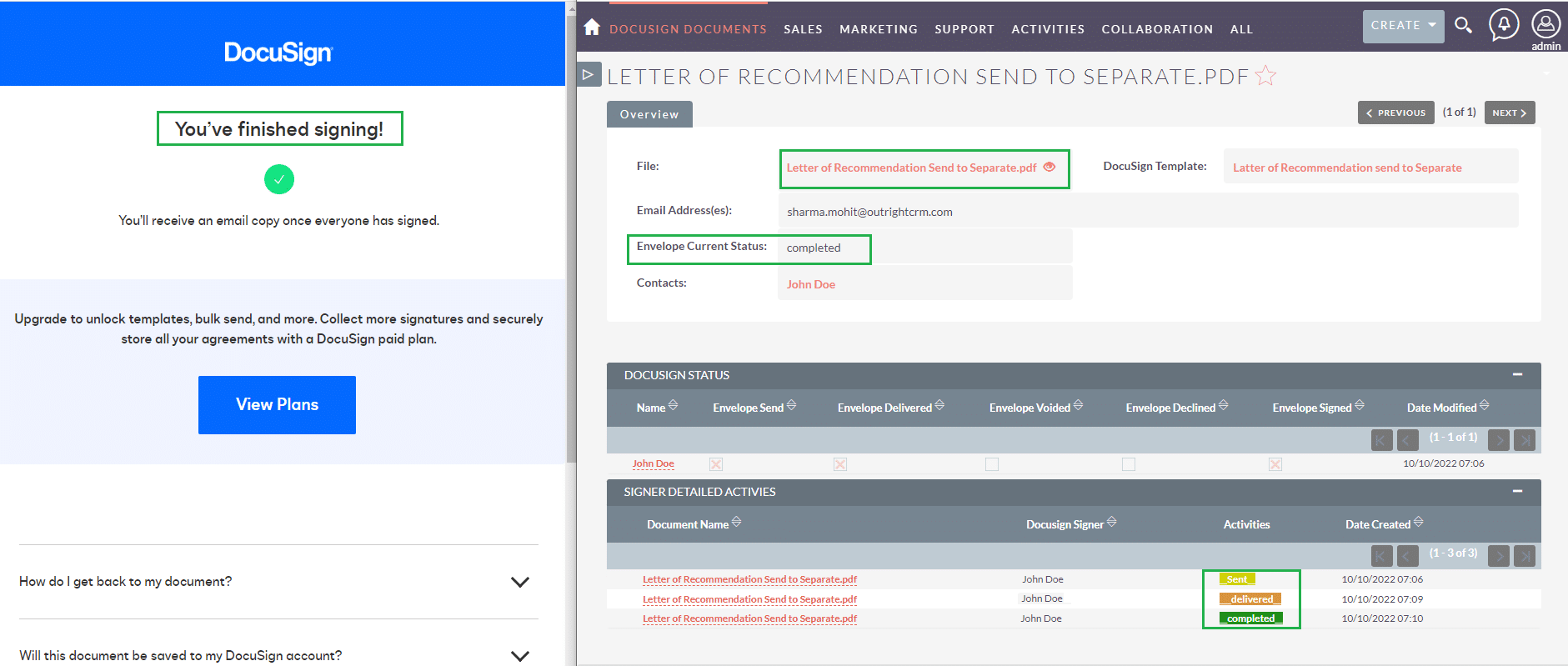This screenshot has height=666, width=1568.
Task: Open Letter of Recommendation file link
Action: pyautogui.click(x=911, y=168)
